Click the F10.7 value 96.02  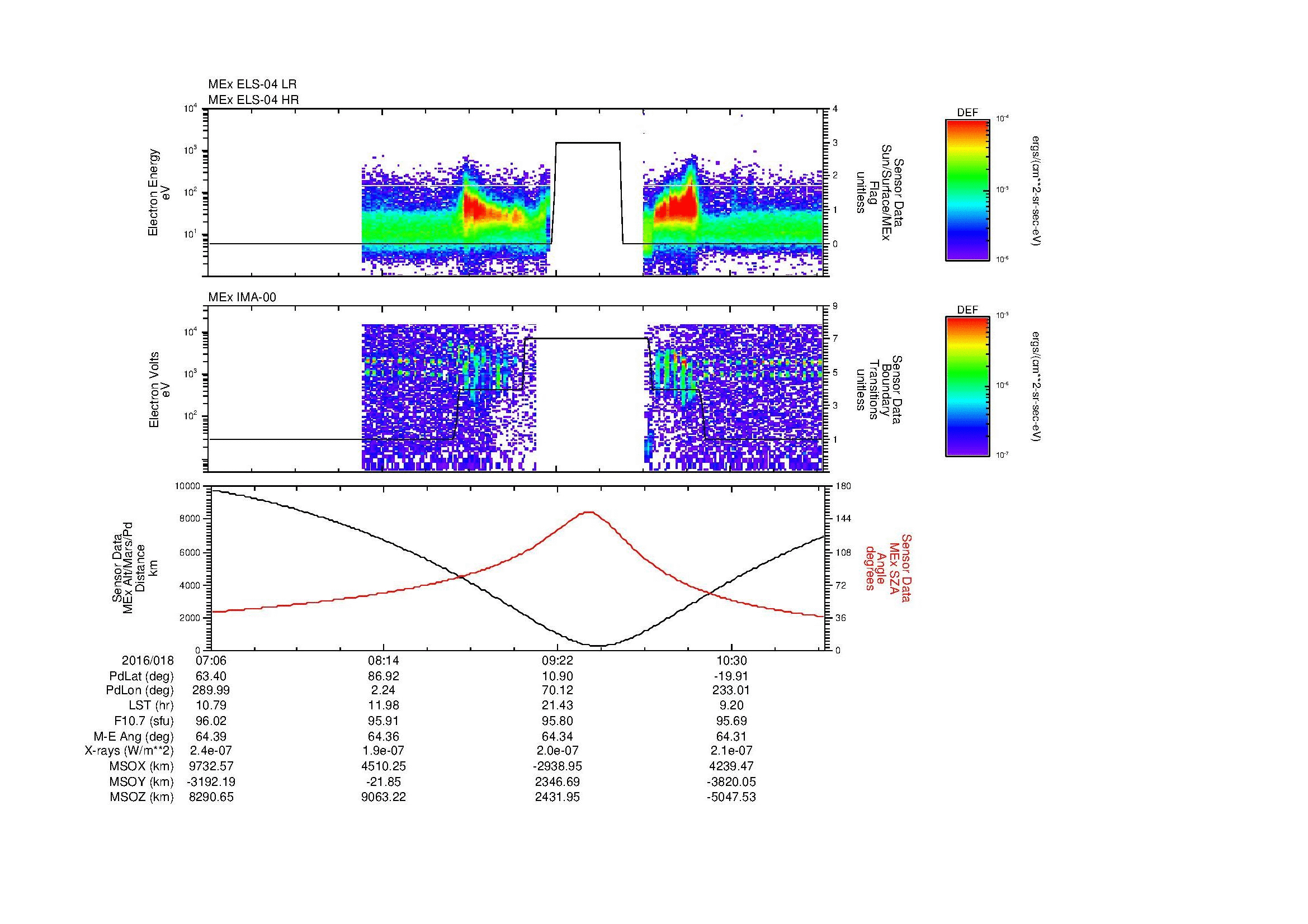[x=211, y=721]
